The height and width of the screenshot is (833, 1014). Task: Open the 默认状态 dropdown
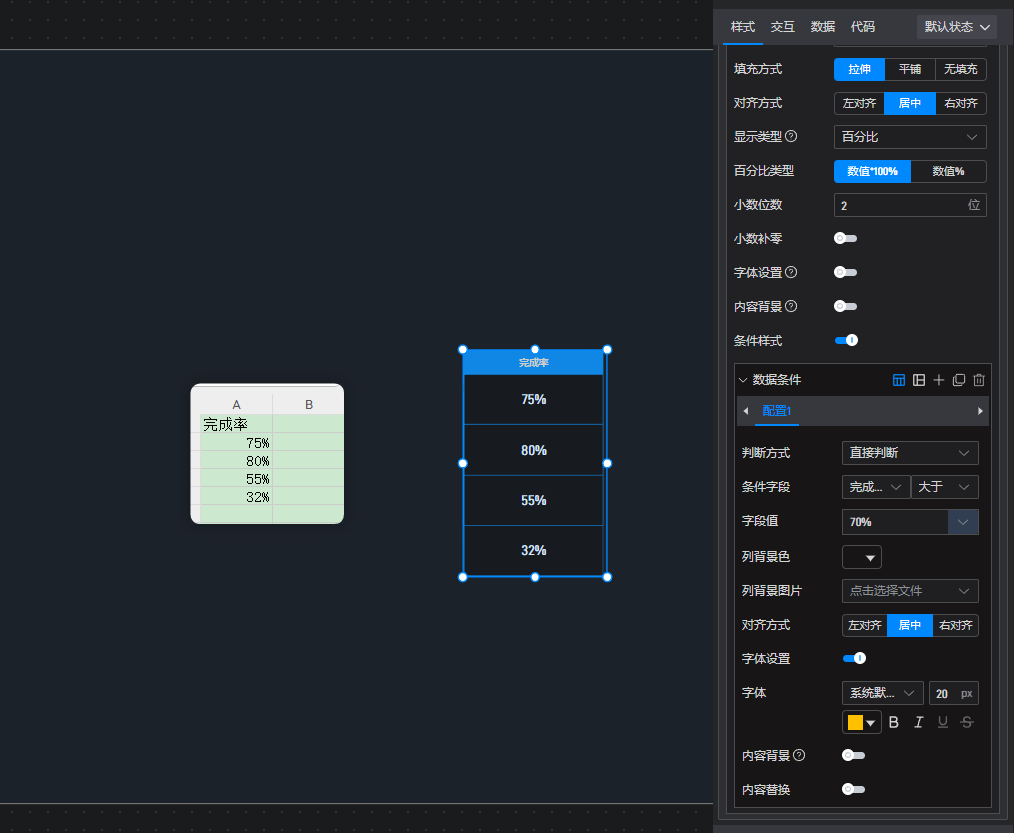[956, 27]
